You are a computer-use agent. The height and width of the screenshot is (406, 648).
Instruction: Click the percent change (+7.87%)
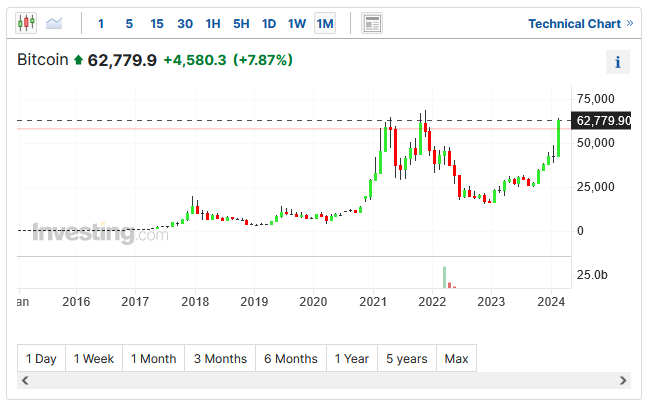263,60
